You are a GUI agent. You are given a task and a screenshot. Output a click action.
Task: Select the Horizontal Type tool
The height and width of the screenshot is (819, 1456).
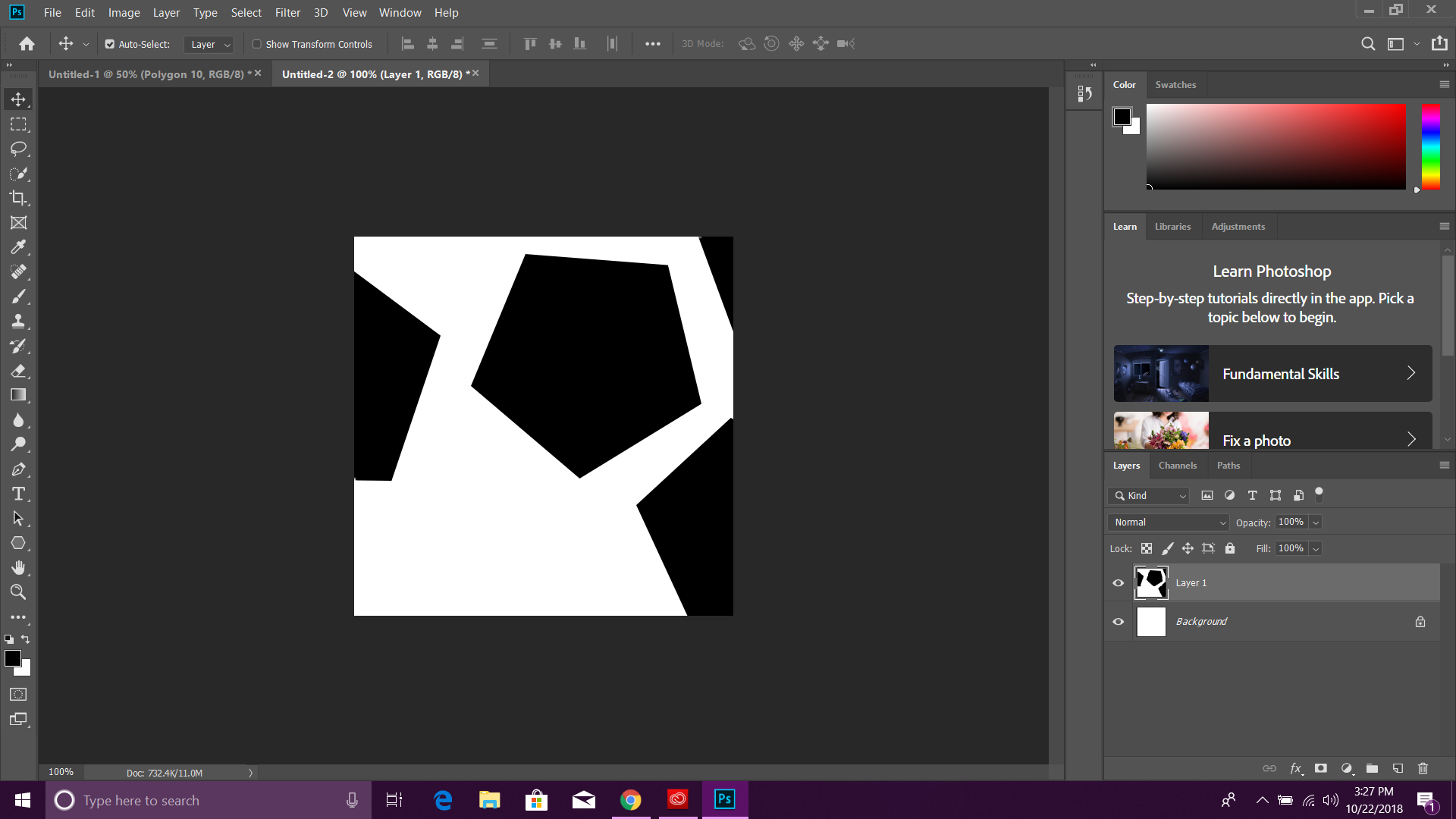19,494
